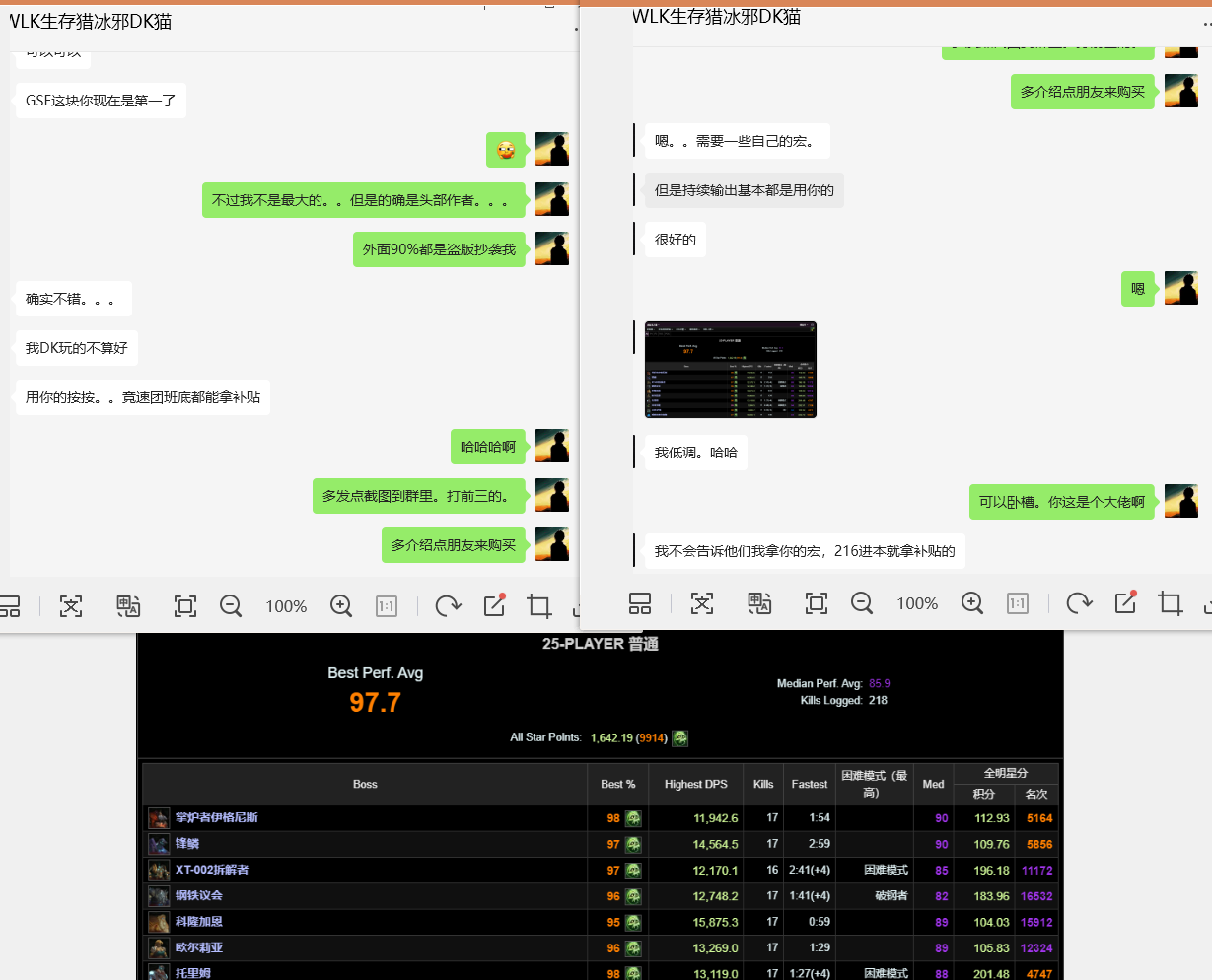The height and width of the screenshot is (980, 1212).
Task: Open the XT-002拆解者 boss link
Action: coord(212,870)
